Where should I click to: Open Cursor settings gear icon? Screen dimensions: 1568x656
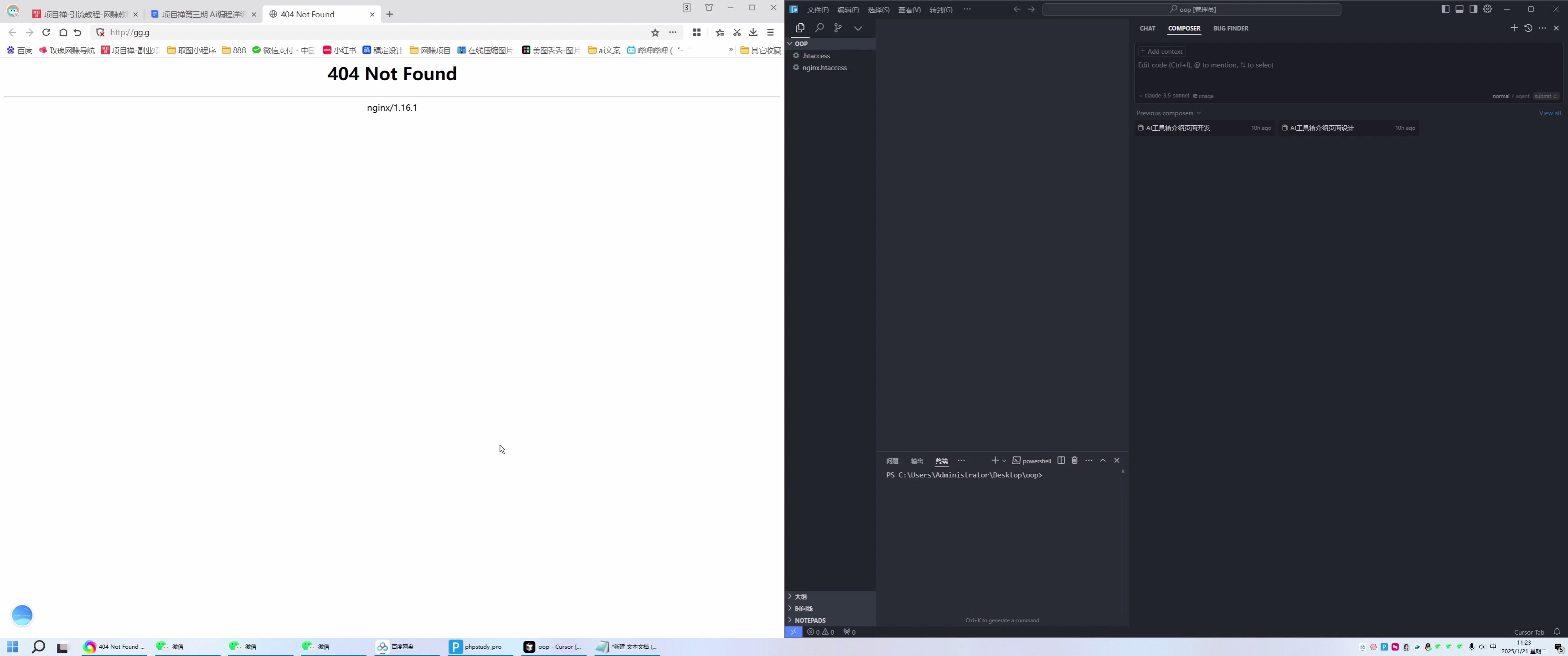(1487, 9)
